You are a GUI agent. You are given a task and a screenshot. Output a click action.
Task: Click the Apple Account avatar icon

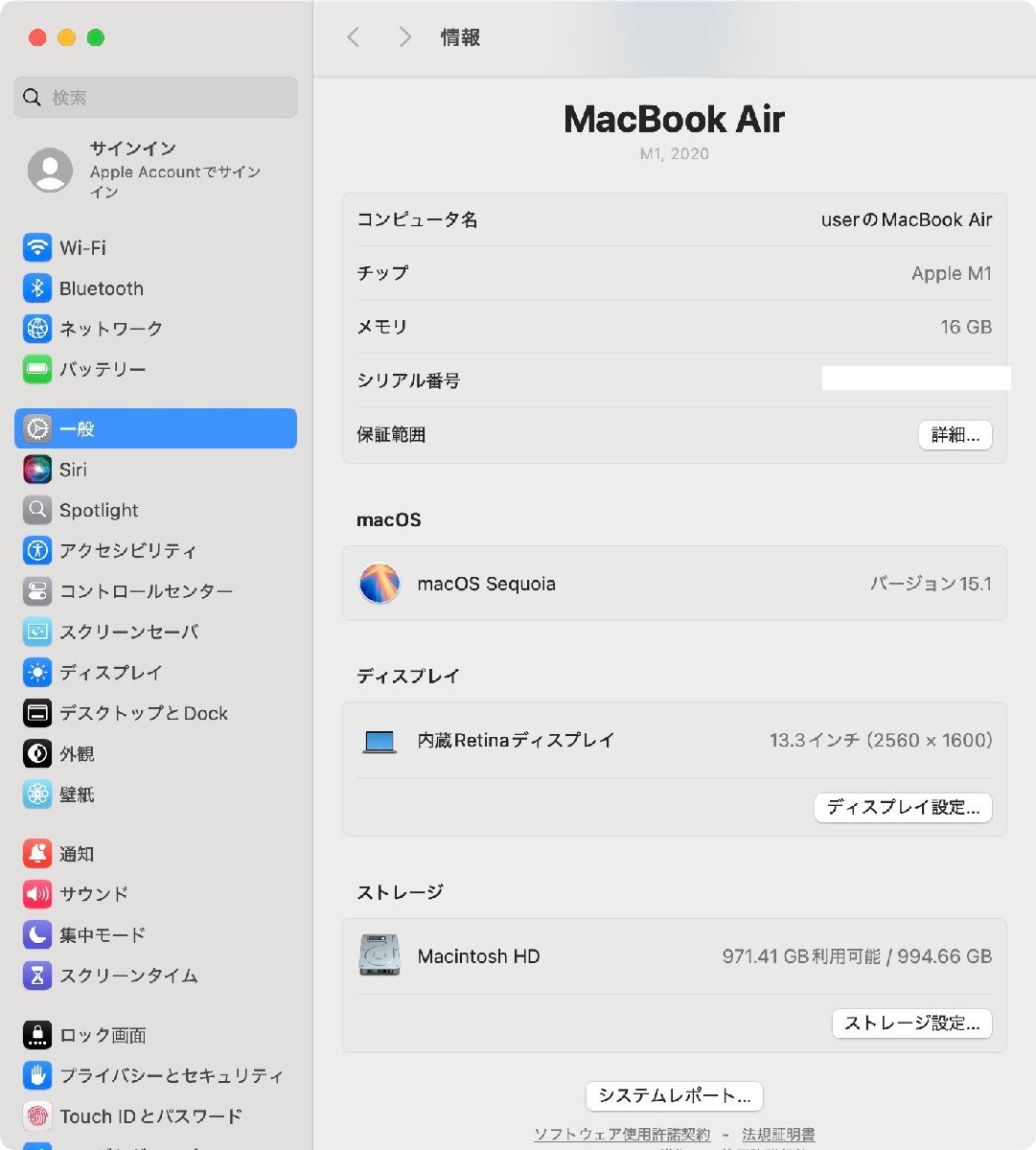50,171
